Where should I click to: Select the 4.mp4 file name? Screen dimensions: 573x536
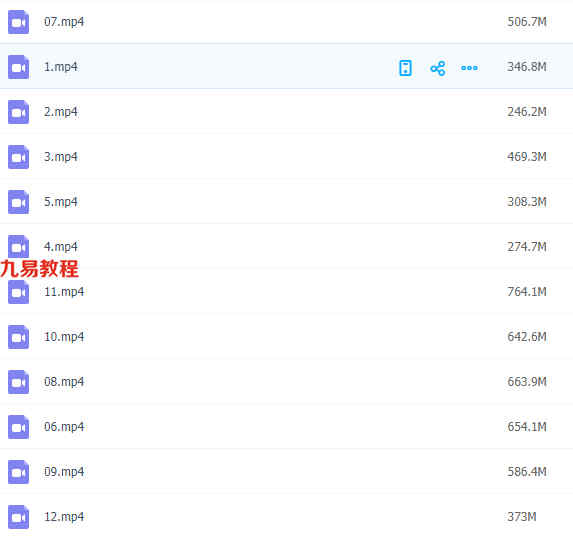61,247
